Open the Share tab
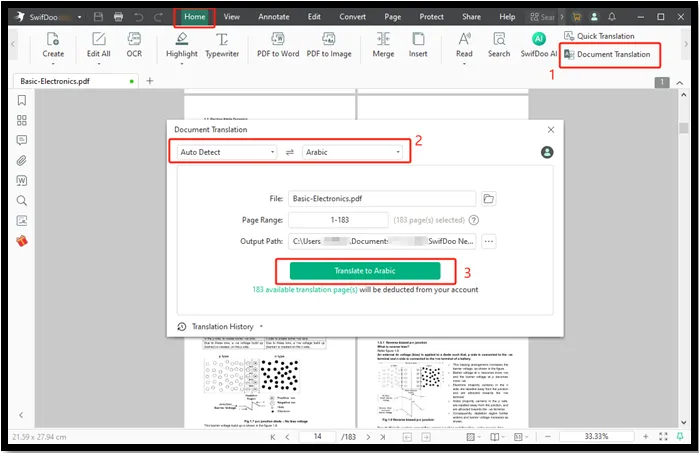Screen dimensions: 699x453 [x=472, y=17]
